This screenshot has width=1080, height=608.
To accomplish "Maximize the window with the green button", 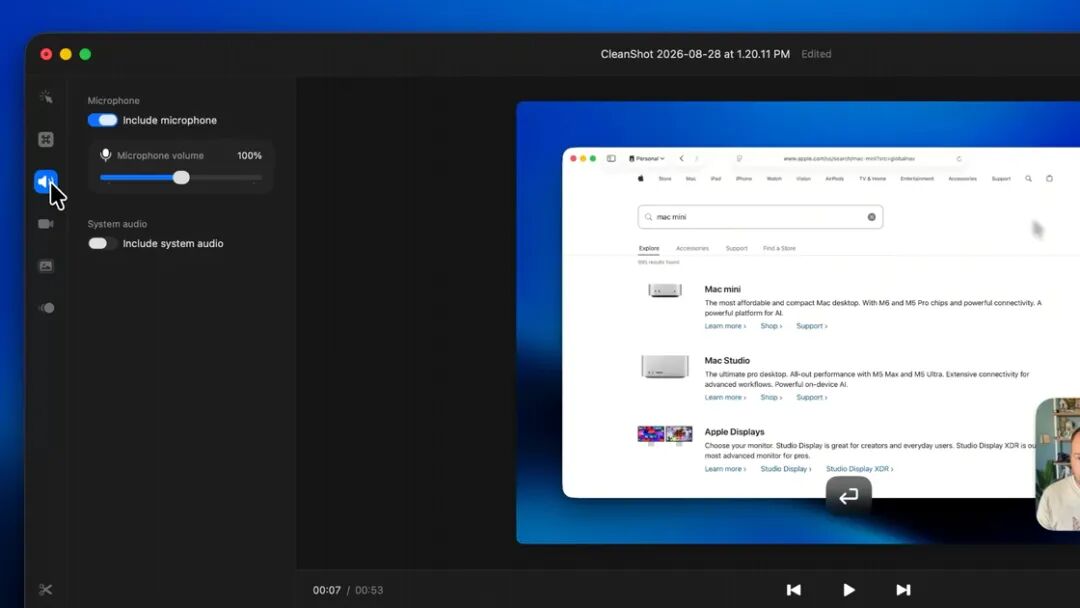I will point(85,54).
